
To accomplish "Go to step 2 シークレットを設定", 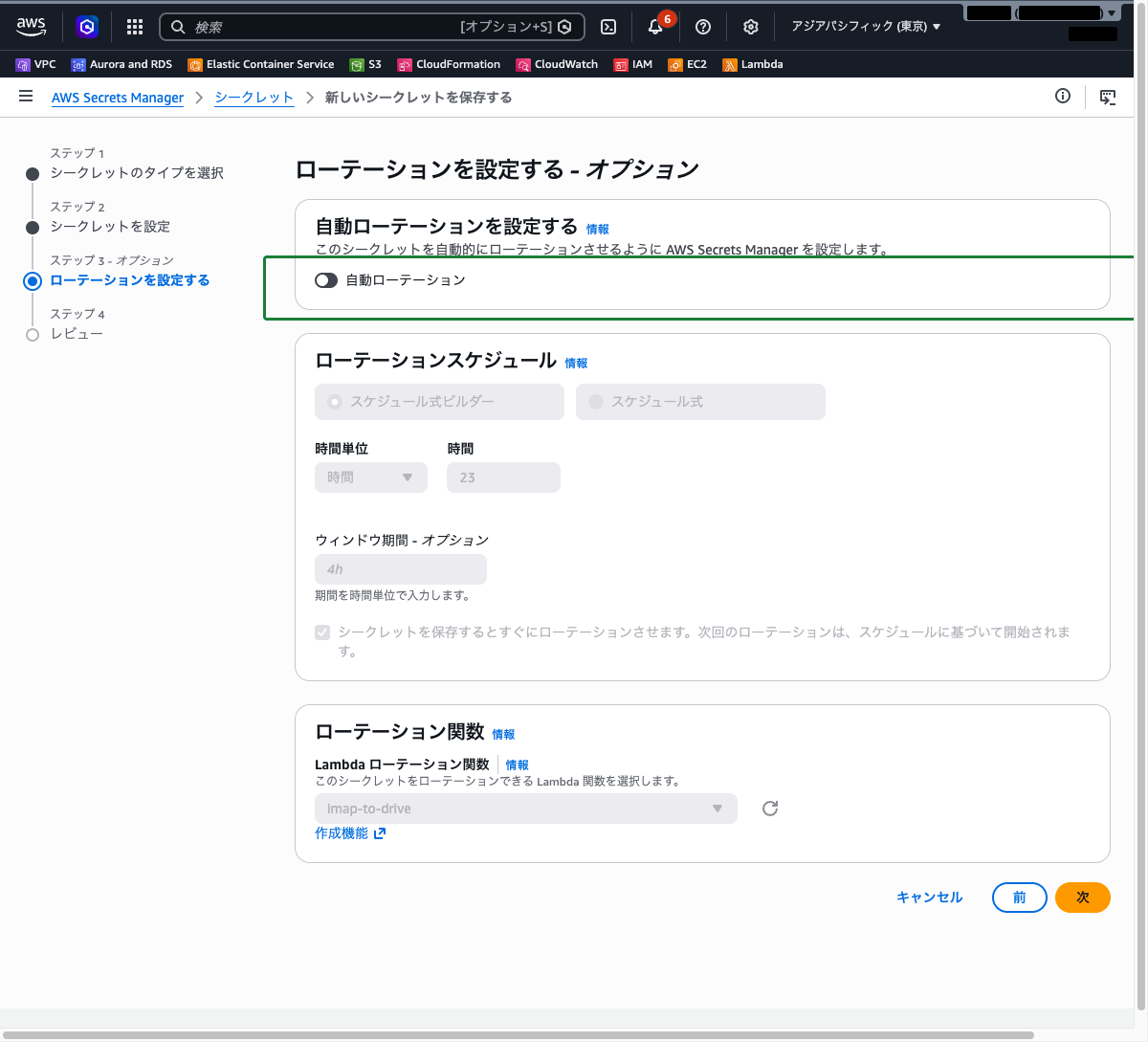I will click(110, 227).
